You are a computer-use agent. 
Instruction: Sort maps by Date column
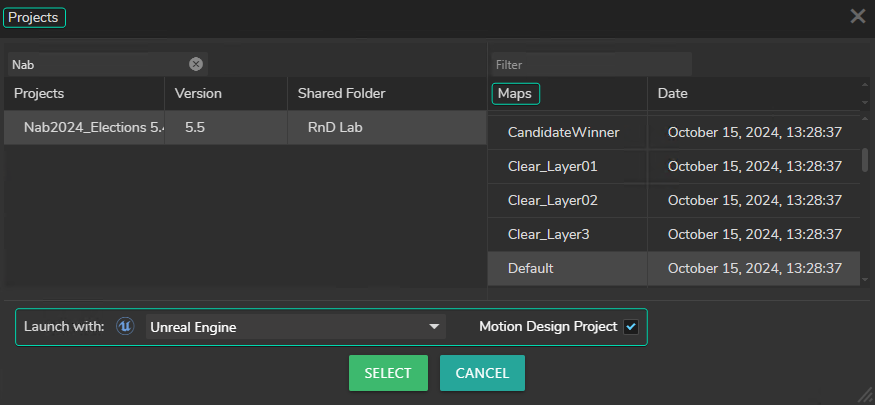672,93
